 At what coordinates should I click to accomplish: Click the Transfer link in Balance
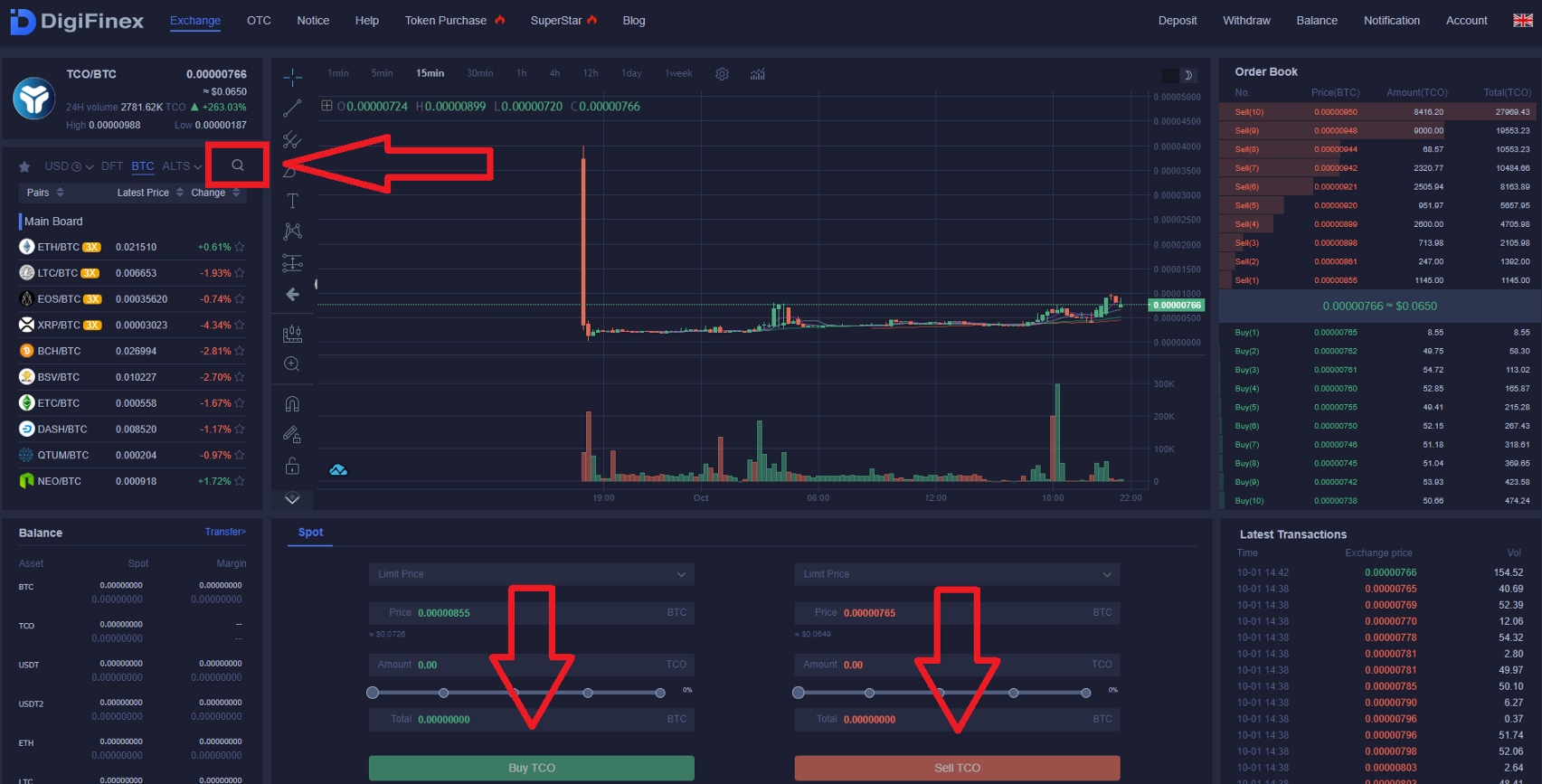tap(225, 532)
